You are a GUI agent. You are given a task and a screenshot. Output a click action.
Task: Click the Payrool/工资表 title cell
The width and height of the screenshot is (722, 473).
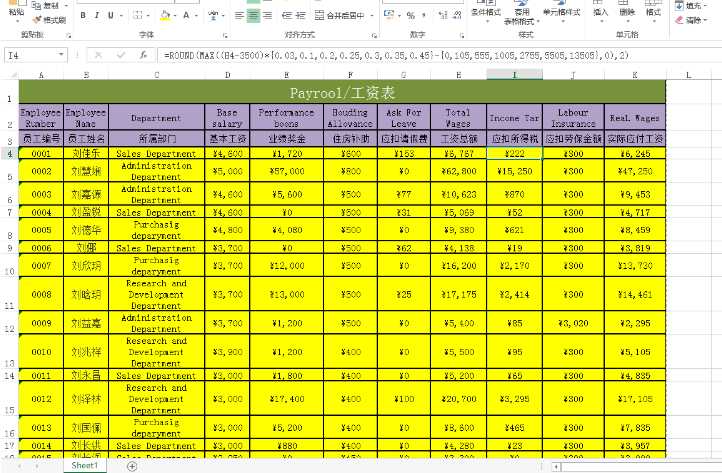pos(342,93)
